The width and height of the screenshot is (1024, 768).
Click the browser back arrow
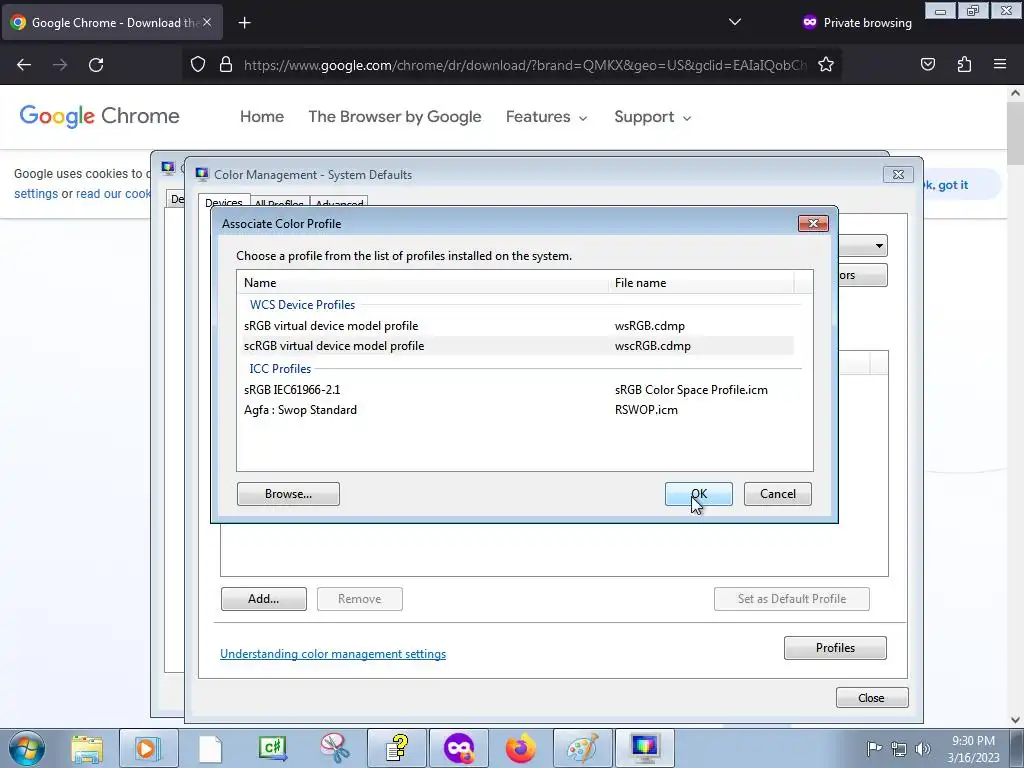(24, 65)
